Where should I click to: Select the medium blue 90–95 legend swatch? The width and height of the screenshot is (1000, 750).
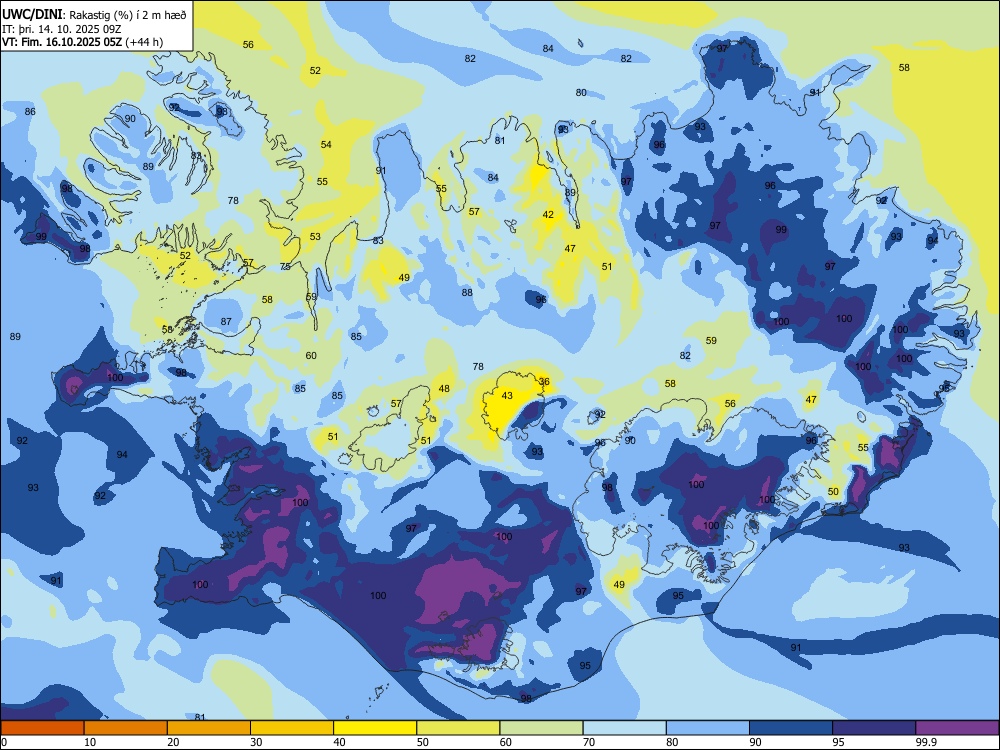click(791, 728)
